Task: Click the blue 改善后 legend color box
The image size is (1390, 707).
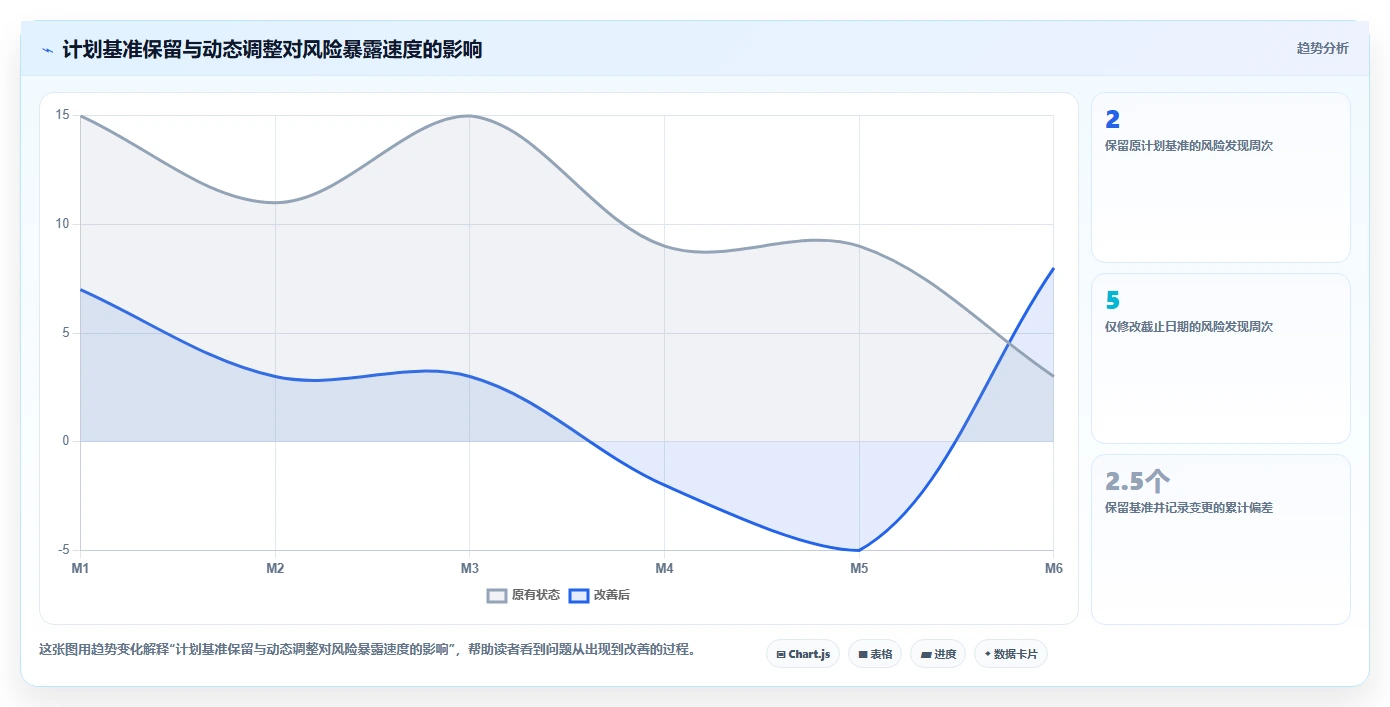Action: (x=578, y=595)
